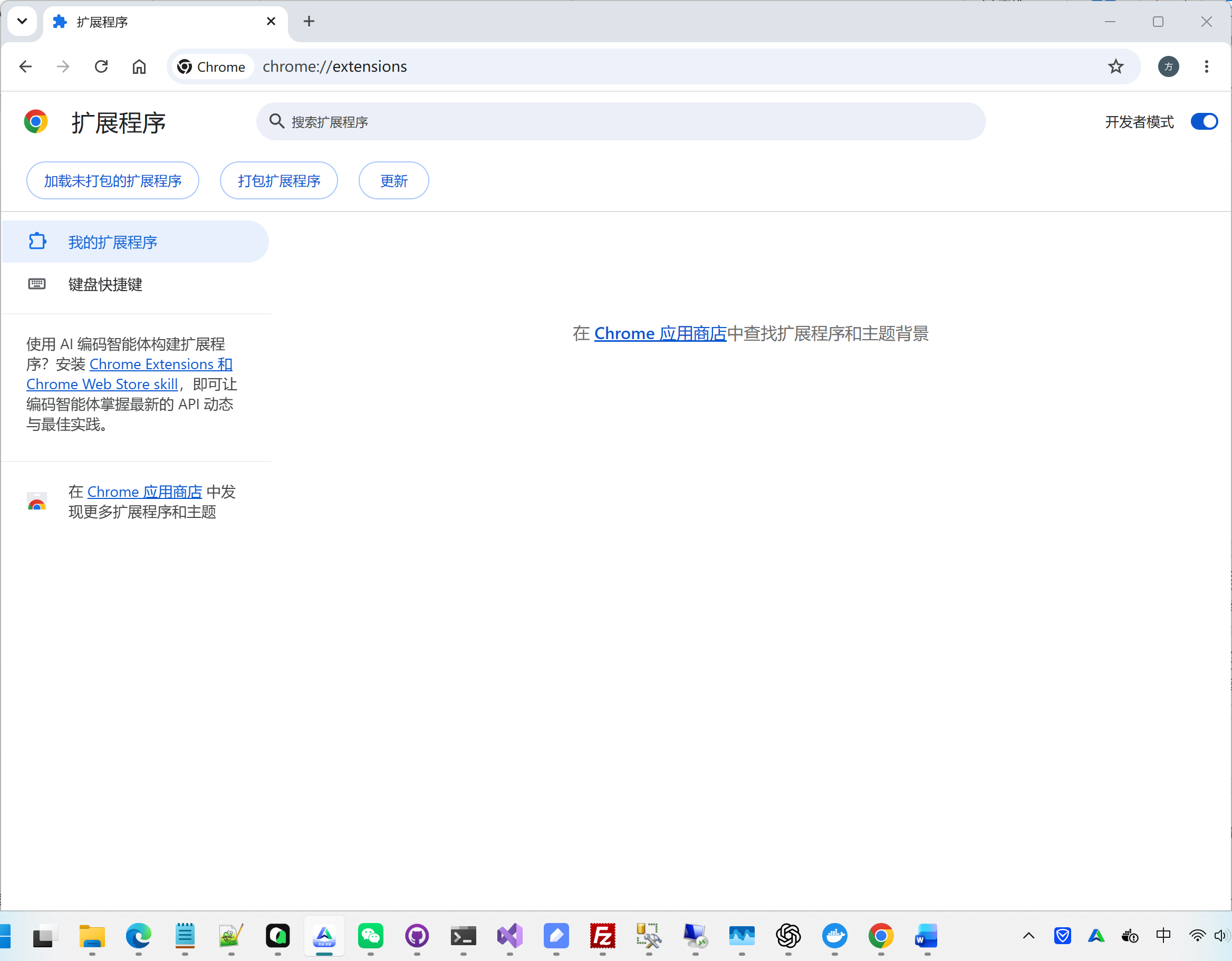Open the Notepad taskbar icon
The image size is (1232, 961).
185,936
